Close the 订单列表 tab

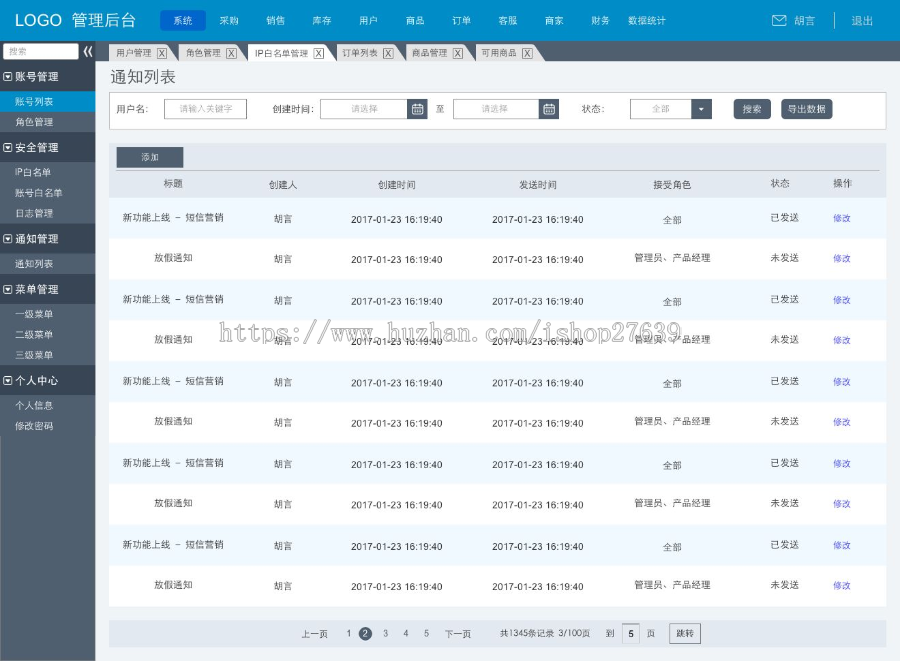click(386, 51)
